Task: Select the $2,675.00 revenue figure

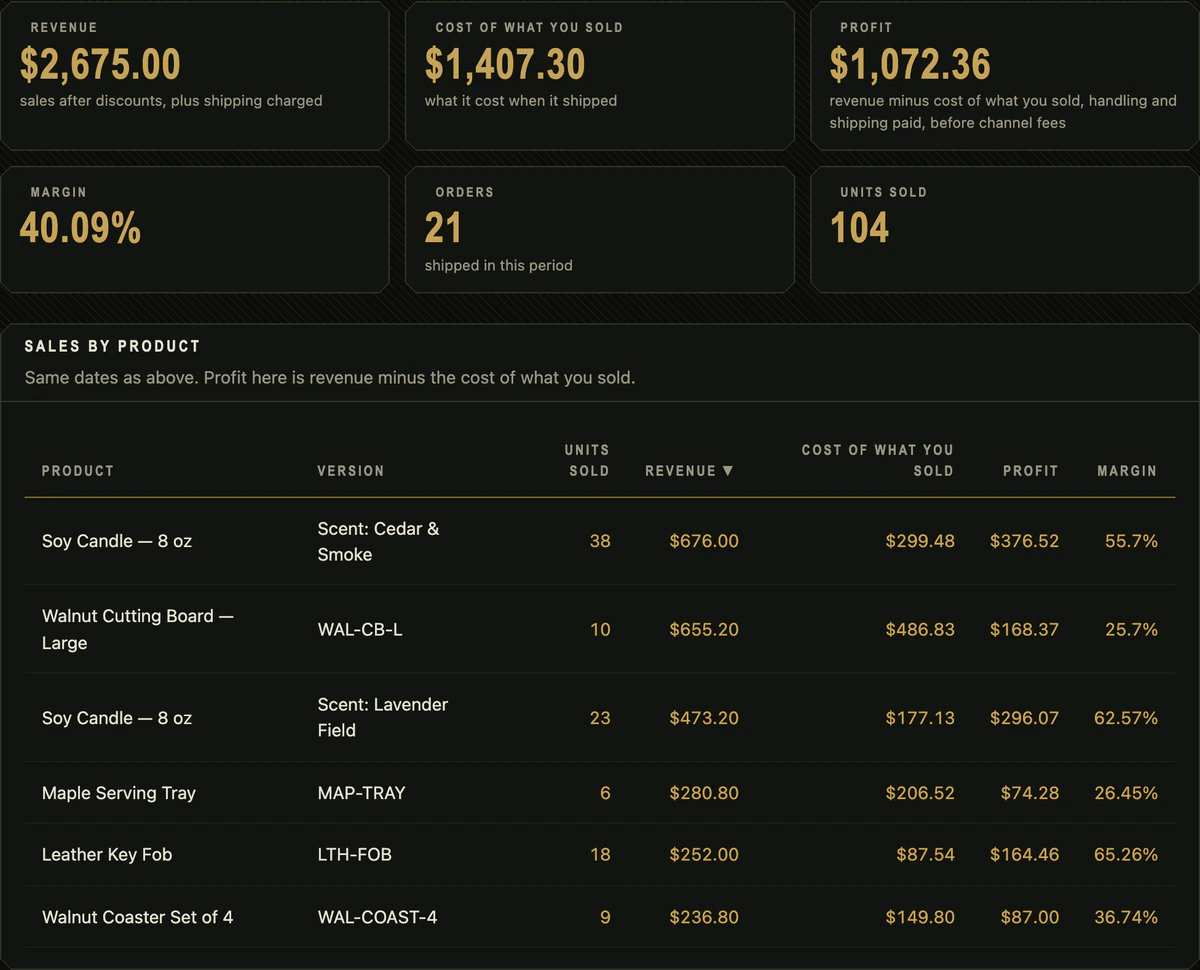Action: (x=100, y=65)
